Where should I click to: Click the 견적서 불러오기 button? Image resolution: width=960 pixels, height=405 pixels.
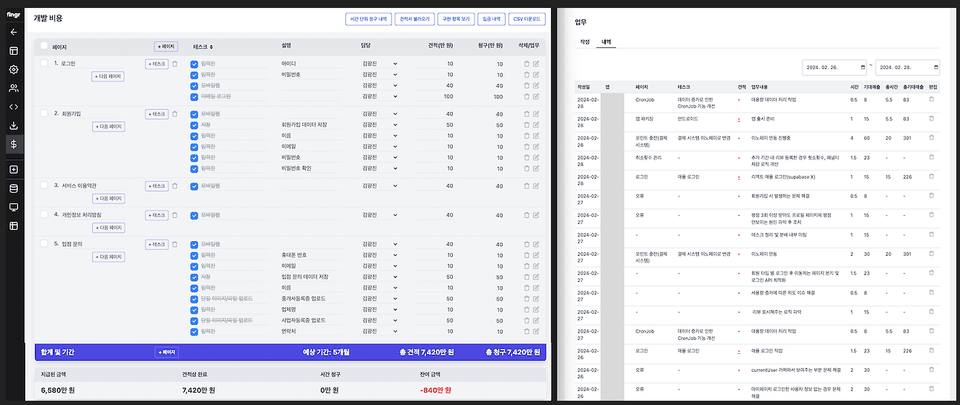[x=414, y=20]
